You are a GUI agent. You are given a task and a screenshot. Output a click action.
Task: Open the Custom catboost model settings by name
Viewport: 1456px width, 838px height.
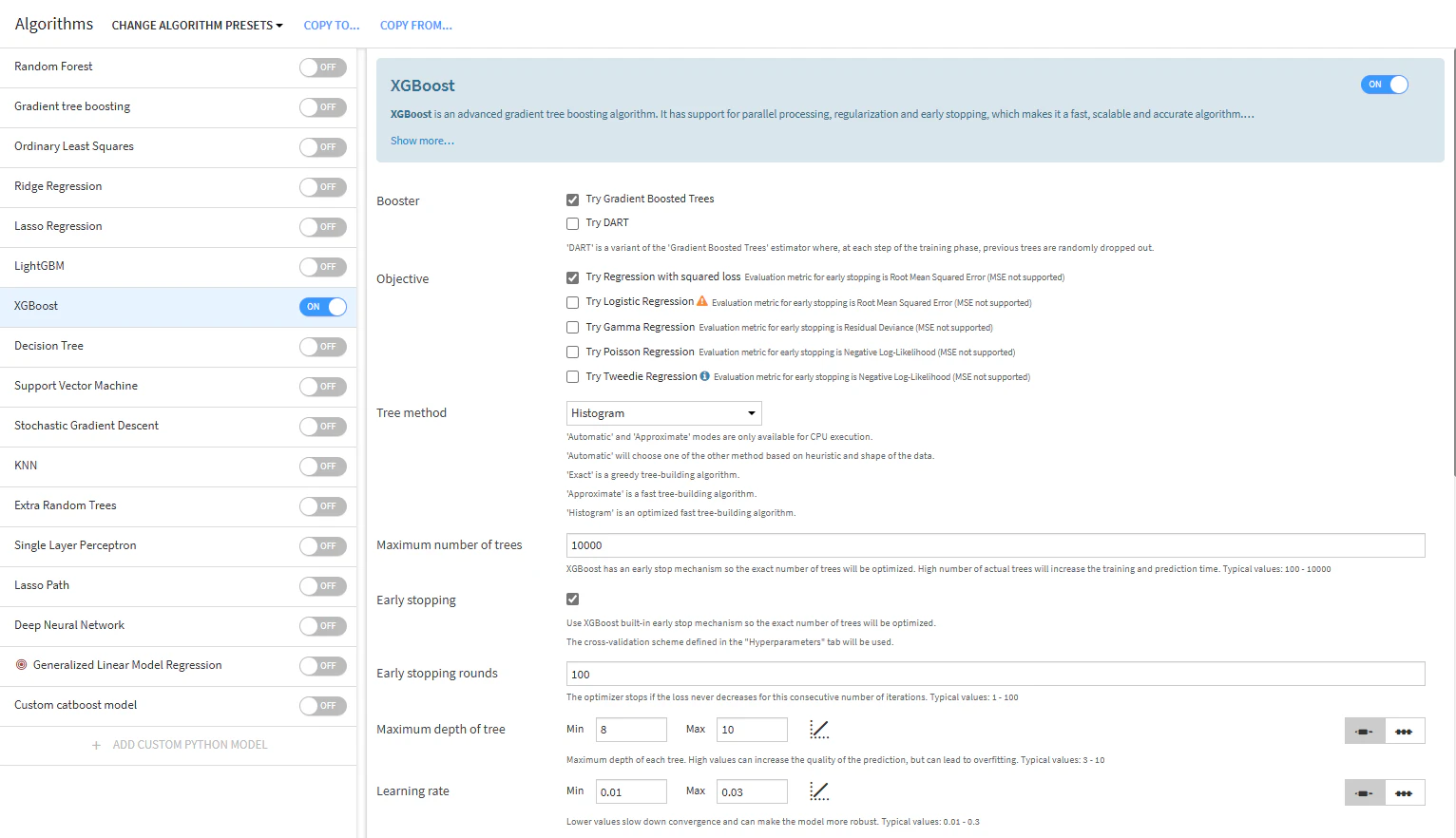[75, 705]
